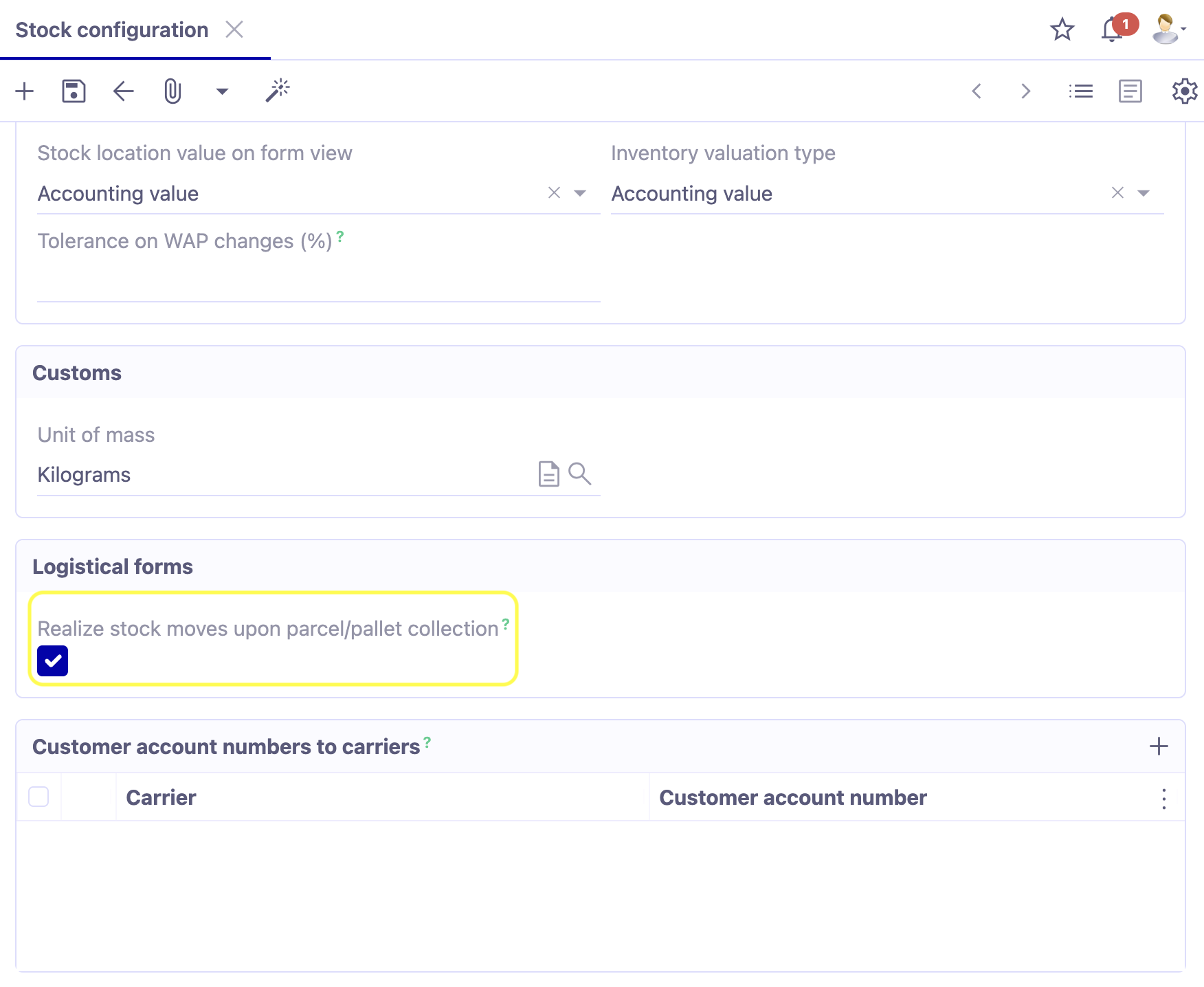Attach a file using the paperclip icon
1204x987 pixels.
click(x=172, y=90)
